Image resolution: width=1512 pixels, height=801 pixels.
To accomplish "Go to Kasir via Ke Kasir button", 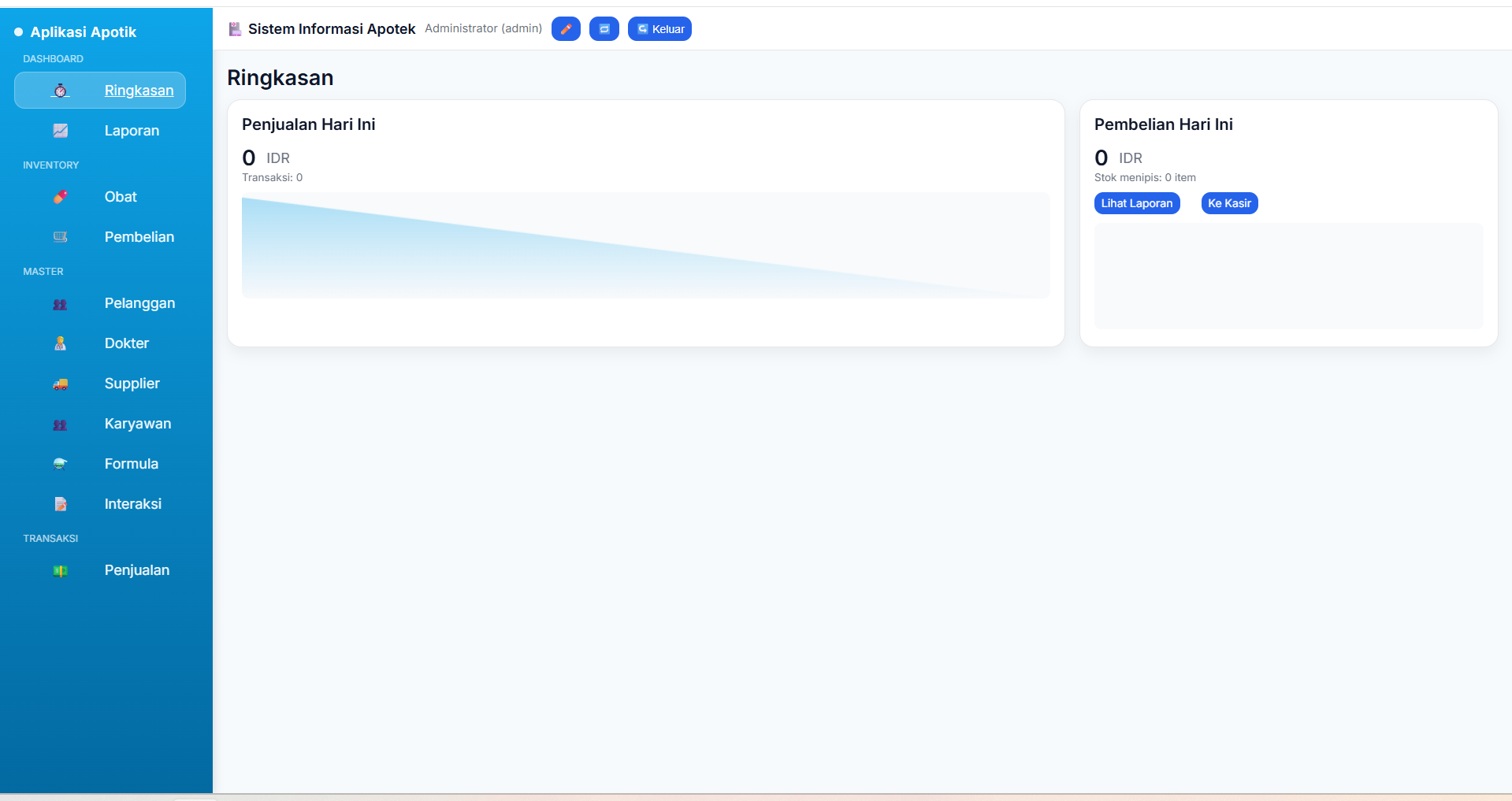I will (x=1229, y=203).
